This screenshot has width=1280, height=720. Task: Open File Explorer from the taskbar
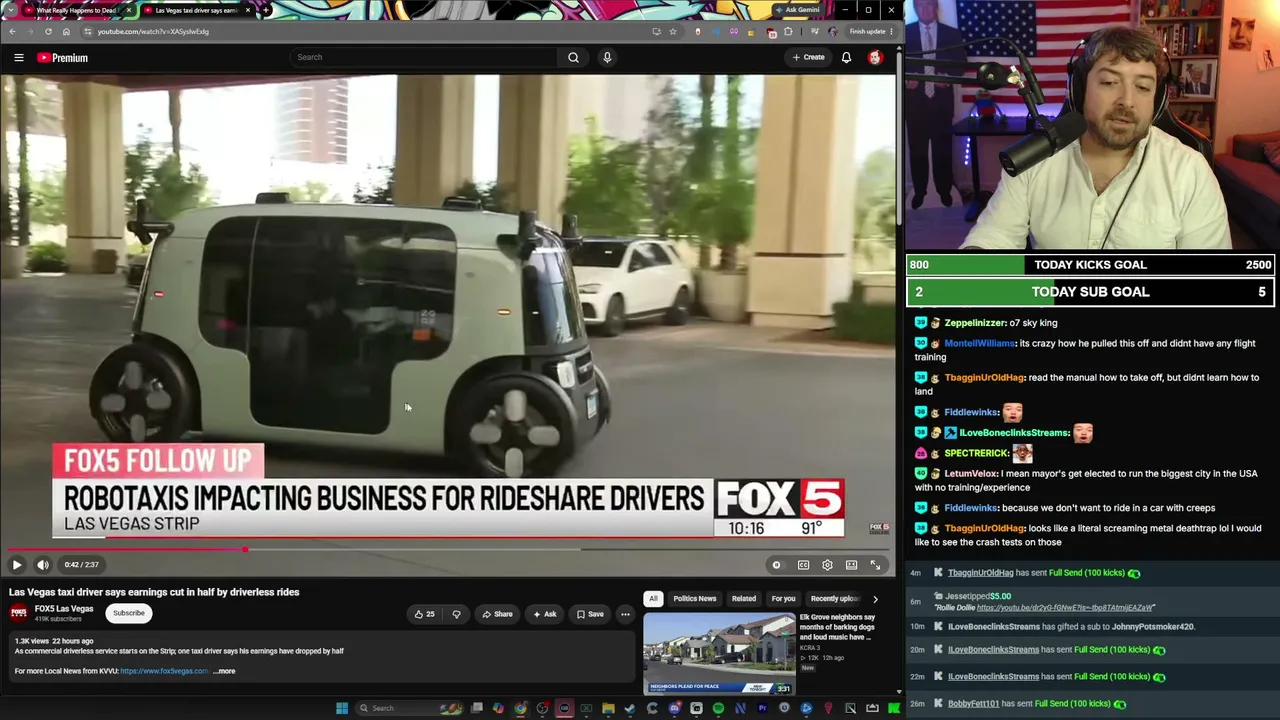608,708
